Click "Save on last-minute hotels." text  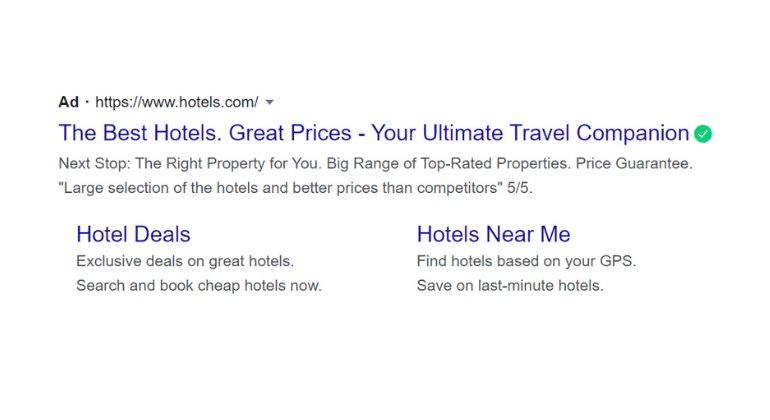(x=510, y=285)
